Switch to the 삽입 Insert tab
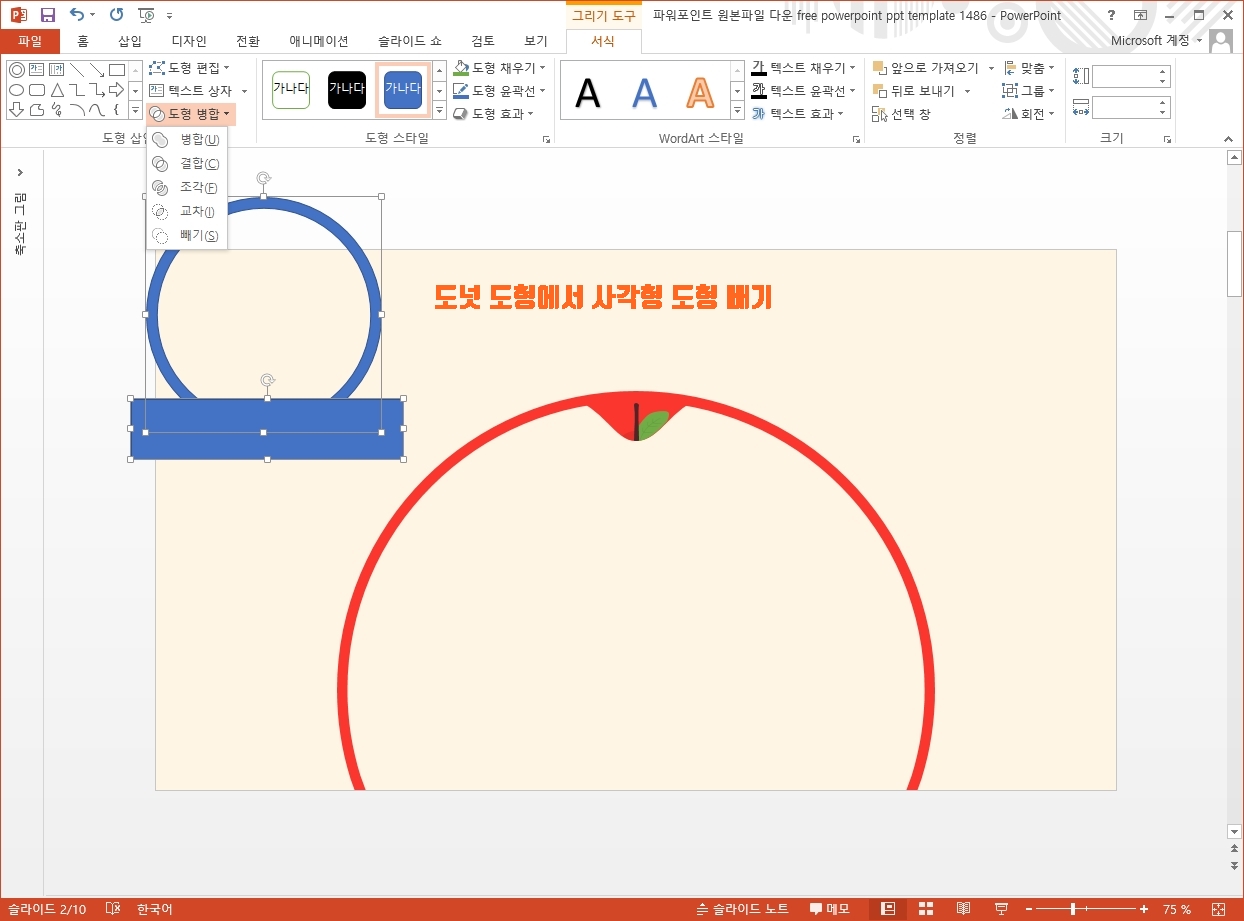 tap(130, 41)
